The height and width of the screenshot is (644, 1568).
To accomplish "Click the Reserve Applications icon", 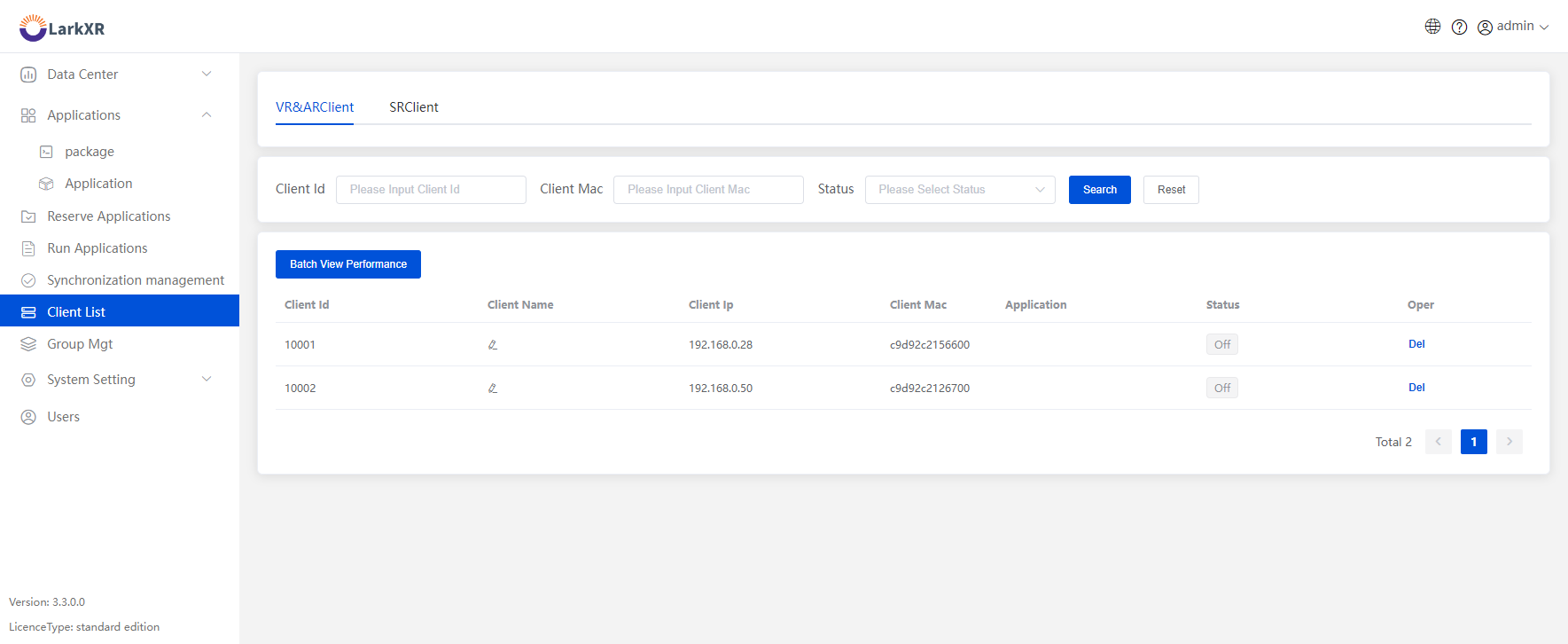I will [x=28, y=216].
